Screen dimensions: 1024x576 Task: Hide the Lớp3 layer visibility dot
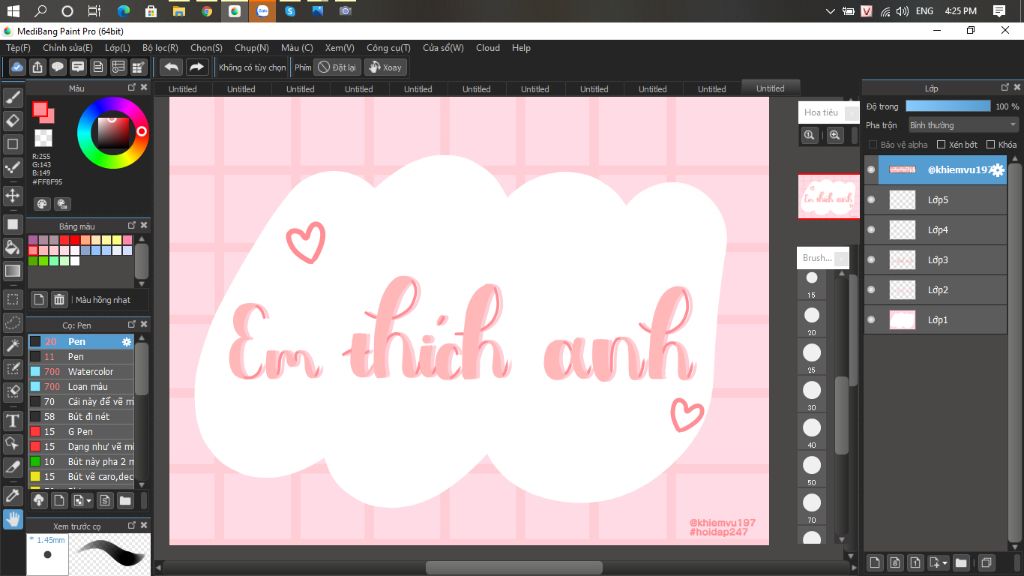click(x=871, y=260)
